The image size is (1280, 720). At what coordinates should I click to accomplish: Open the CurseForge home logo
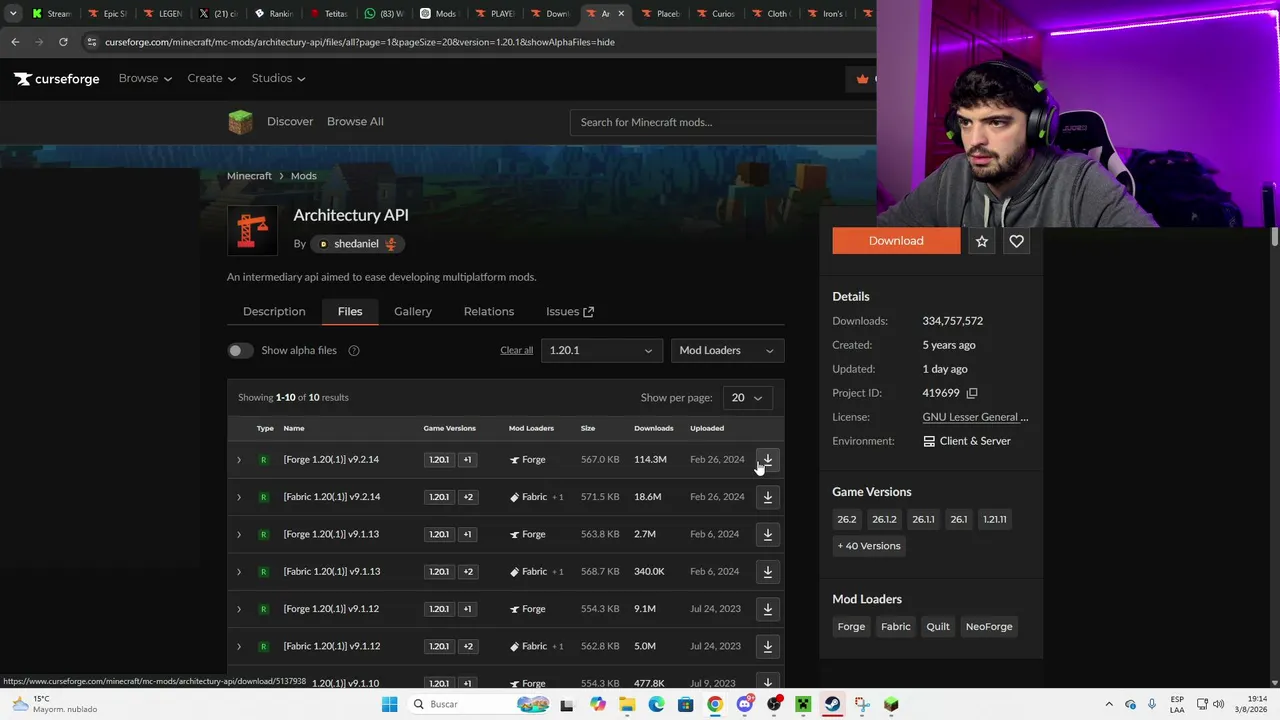[57, 79]
